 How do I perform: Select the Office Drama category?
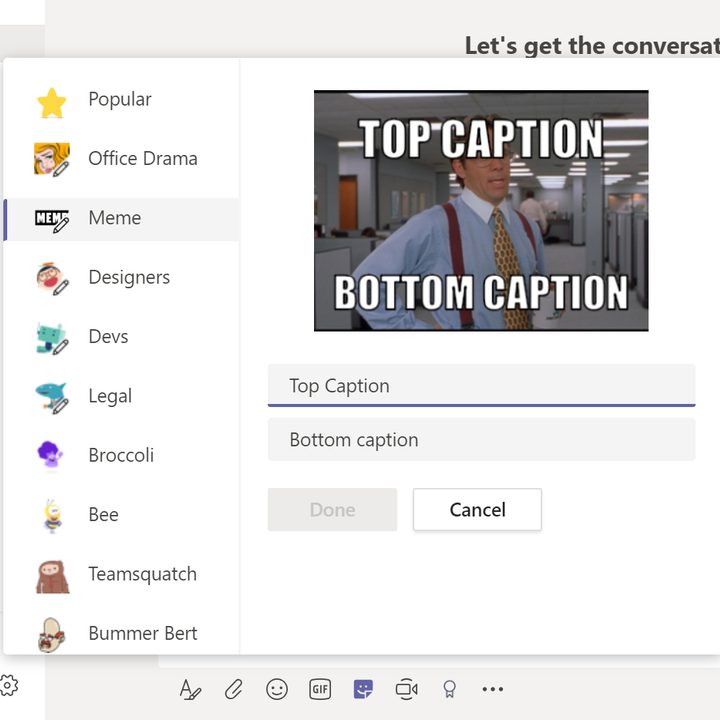tap(121, 159)
